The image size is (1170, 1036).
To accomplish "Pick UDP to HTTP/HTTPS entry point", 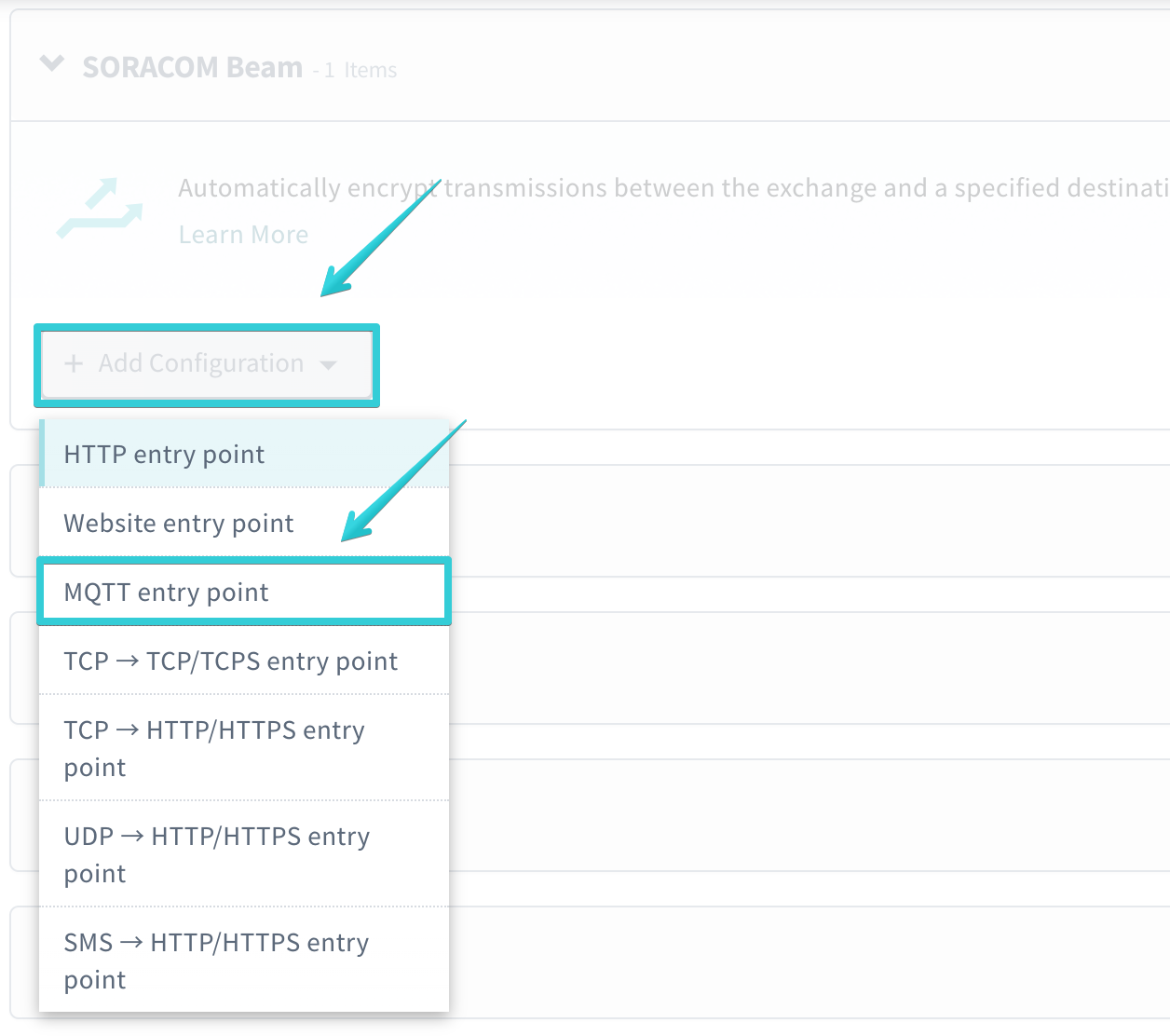I will click(217, 854).
